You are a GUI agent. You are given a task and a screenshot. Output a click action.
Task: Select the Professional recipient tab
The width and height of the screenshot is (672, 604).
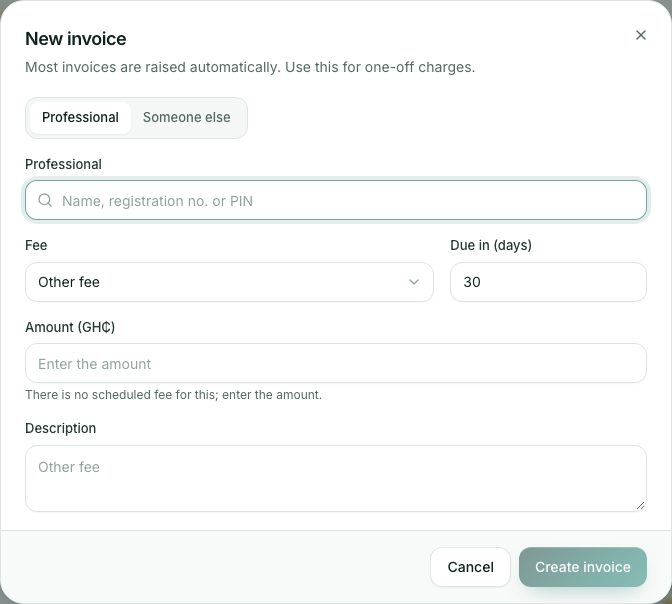click(80, 117)
